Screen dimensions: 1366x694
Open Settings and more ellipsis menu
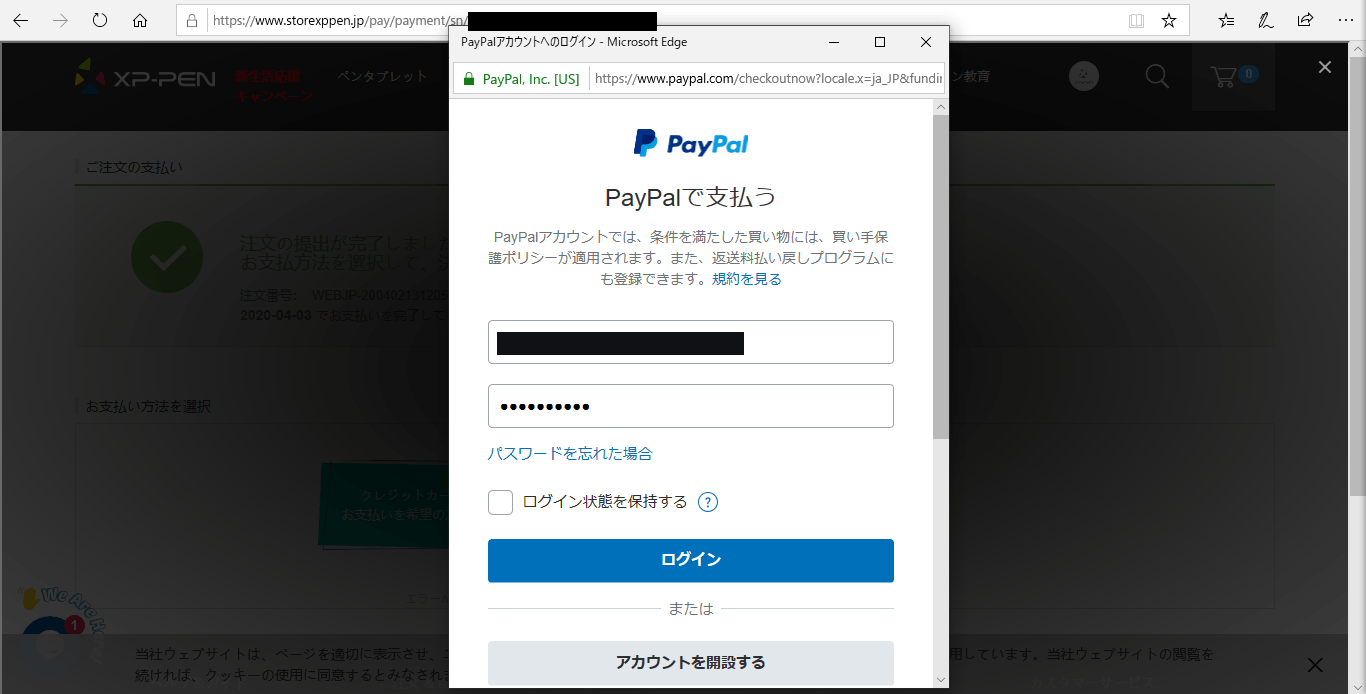click(x=1345, y=20)
